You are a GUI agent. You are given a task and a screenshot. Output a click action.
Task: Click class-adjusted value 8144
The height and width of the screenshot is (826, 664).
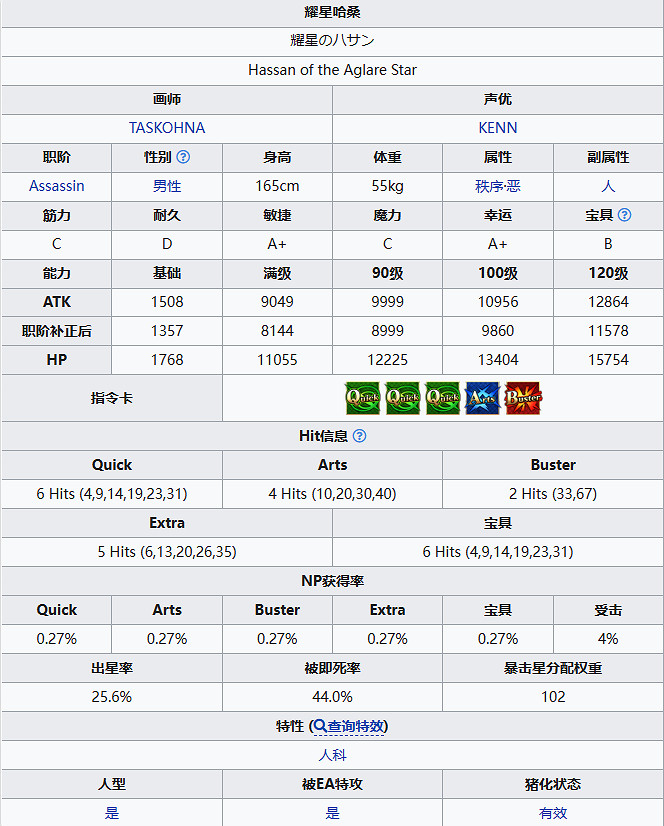point(277,331)
